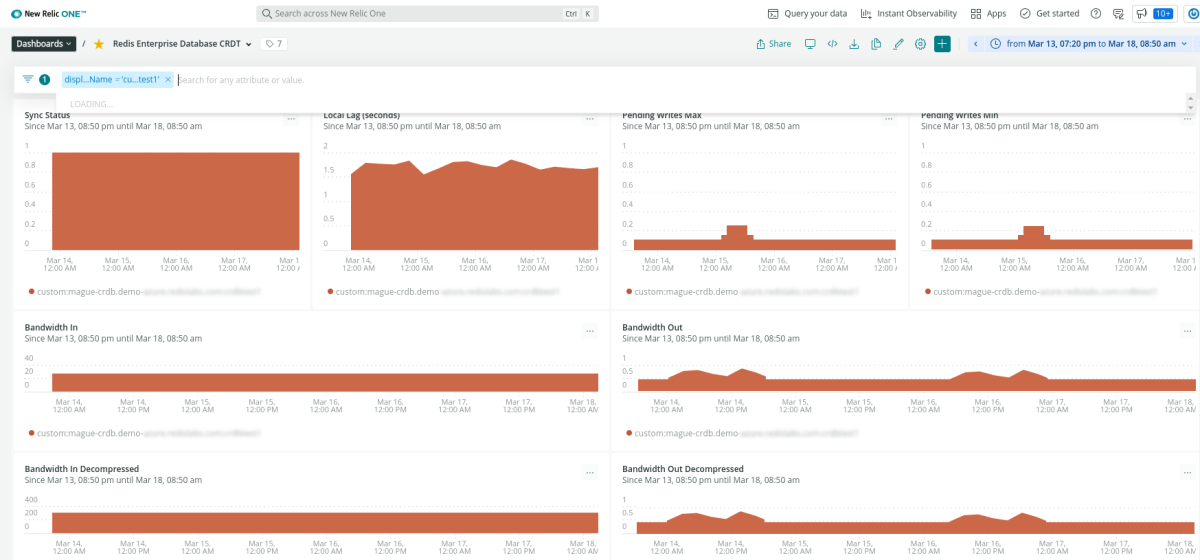
Task: Click the download dashboard icon
Action: [x=854, y=44]
